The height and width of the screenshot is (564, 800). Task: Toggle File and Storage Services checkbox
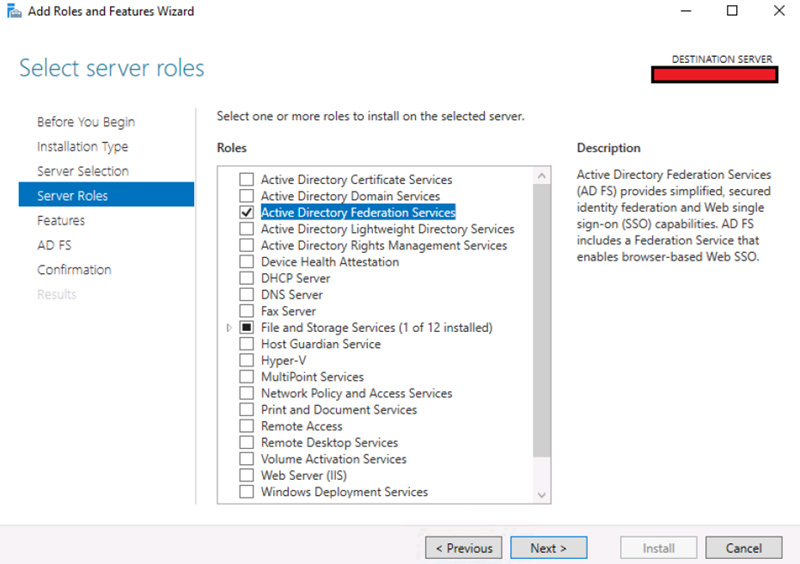(x=246, y=327)
